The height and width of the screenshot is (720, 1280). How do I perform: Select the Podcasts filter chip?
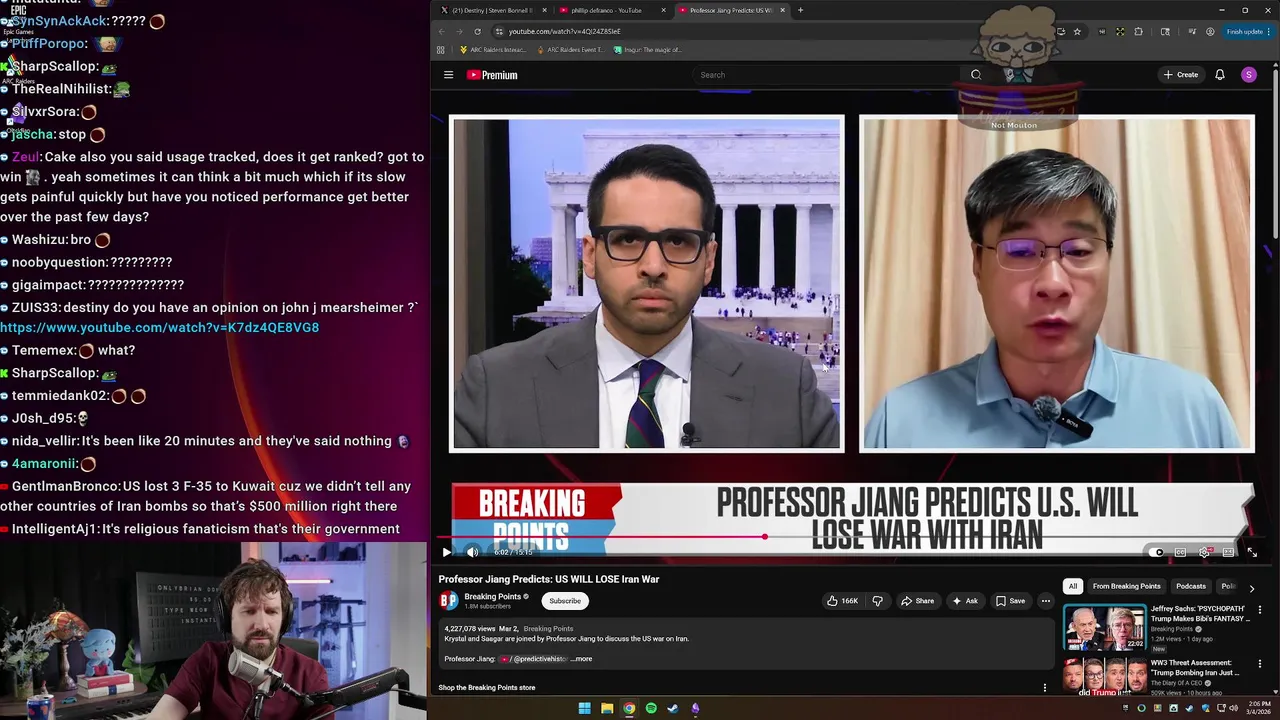(x=1190, y=586)
